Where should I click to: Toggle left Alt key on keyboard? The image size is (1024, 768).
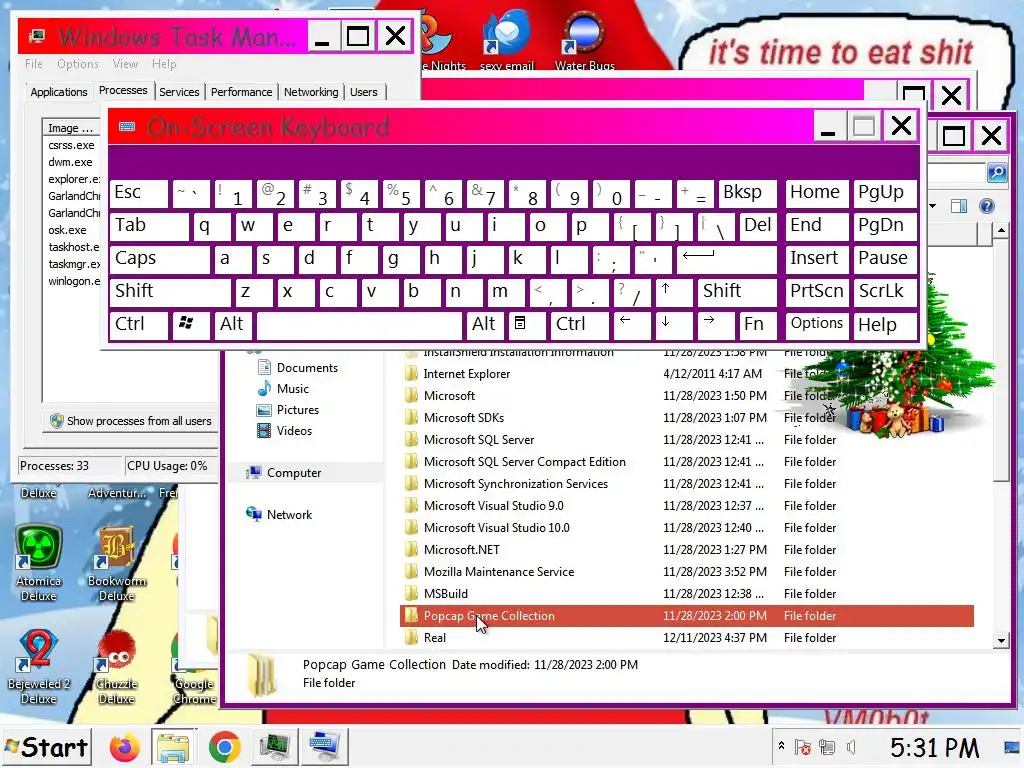tap(233, 325)
